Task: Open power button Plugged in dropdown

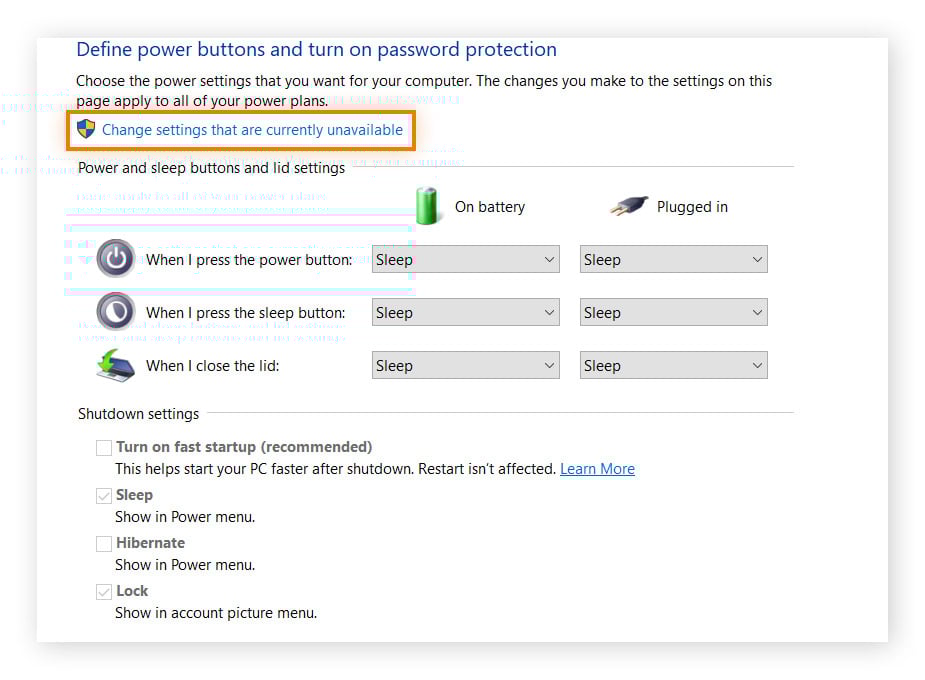Action: [x=673, y=260]
